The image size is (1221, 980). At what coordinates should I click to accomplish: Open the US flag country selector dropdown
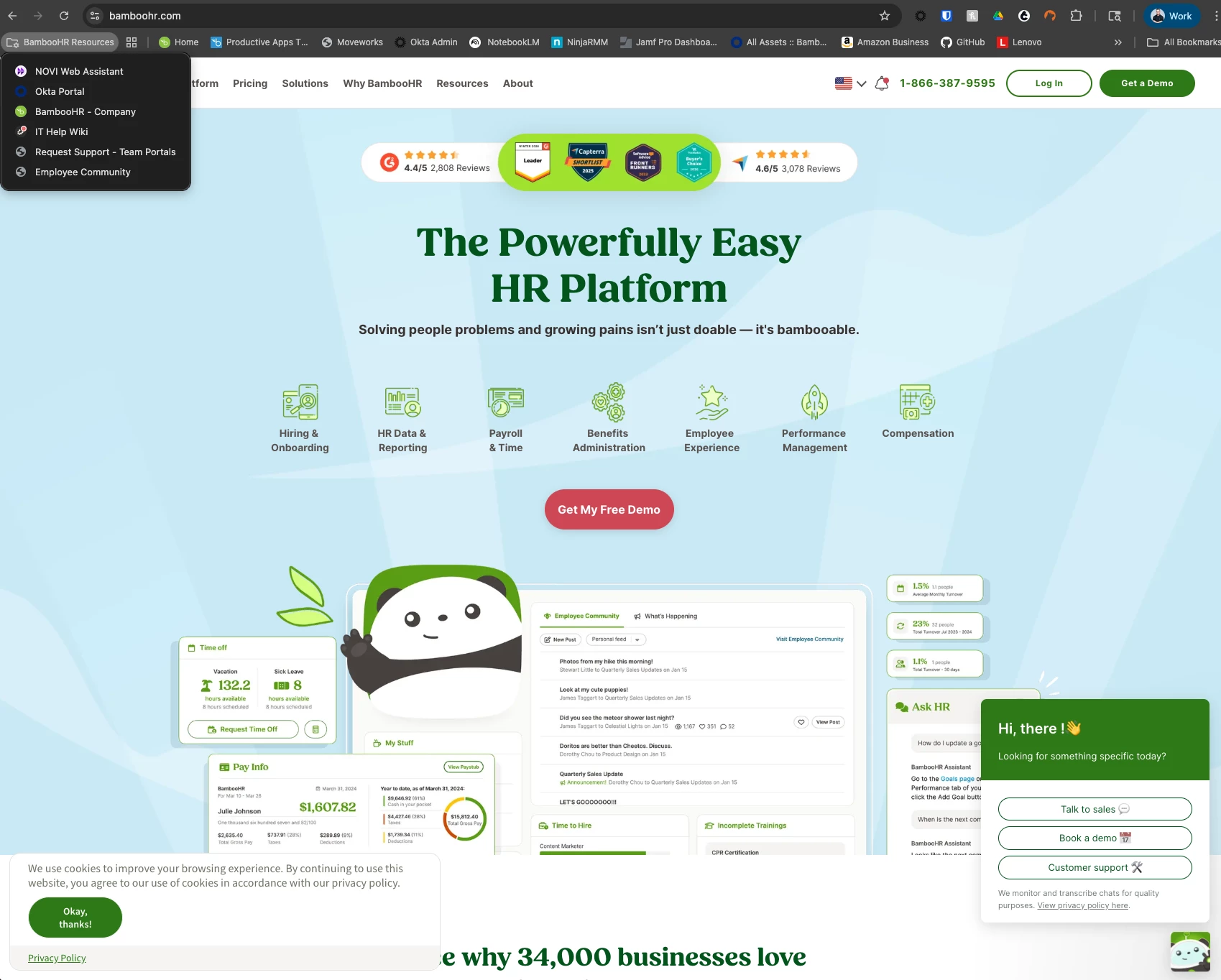click(x=850, y=83)
